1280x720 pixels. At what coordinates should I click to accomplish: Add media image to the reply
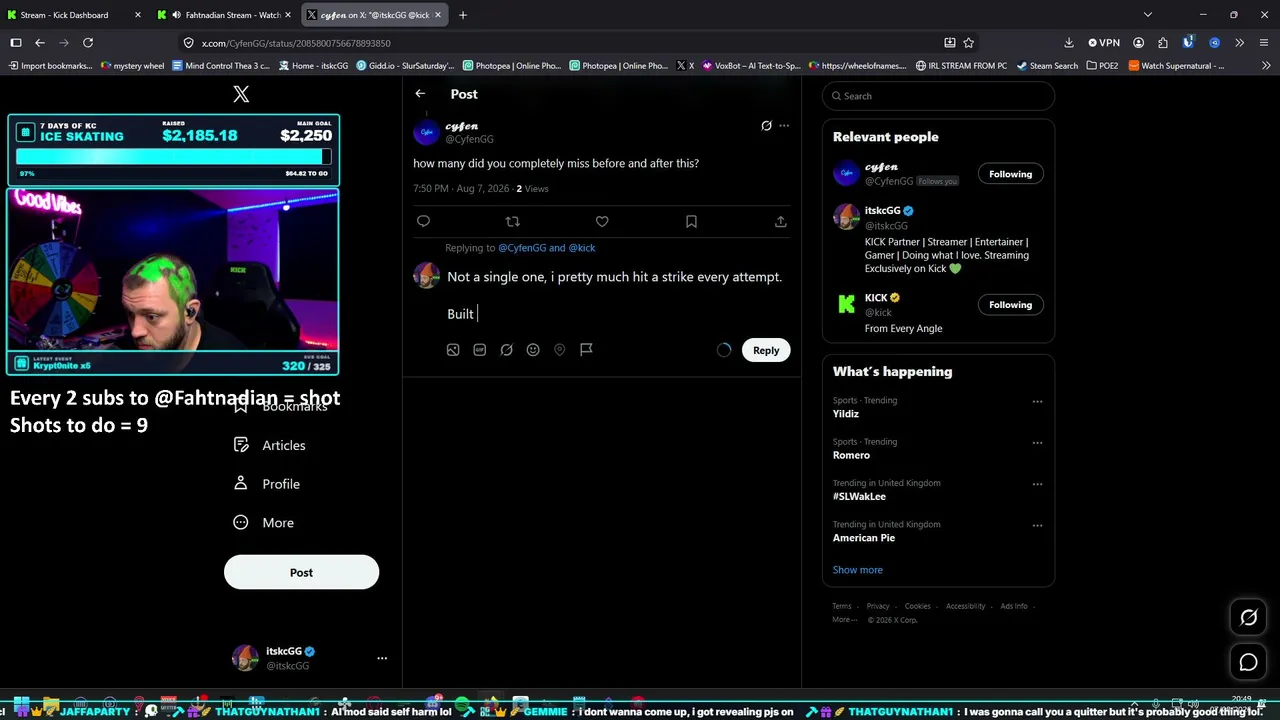pyautogui.click(x=453, y=350)
